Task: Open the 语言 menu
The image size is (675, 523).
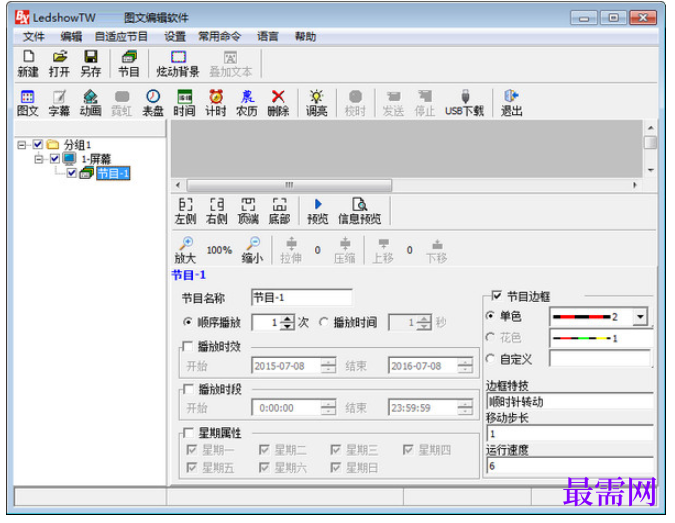Action: [x=268, y=37]
